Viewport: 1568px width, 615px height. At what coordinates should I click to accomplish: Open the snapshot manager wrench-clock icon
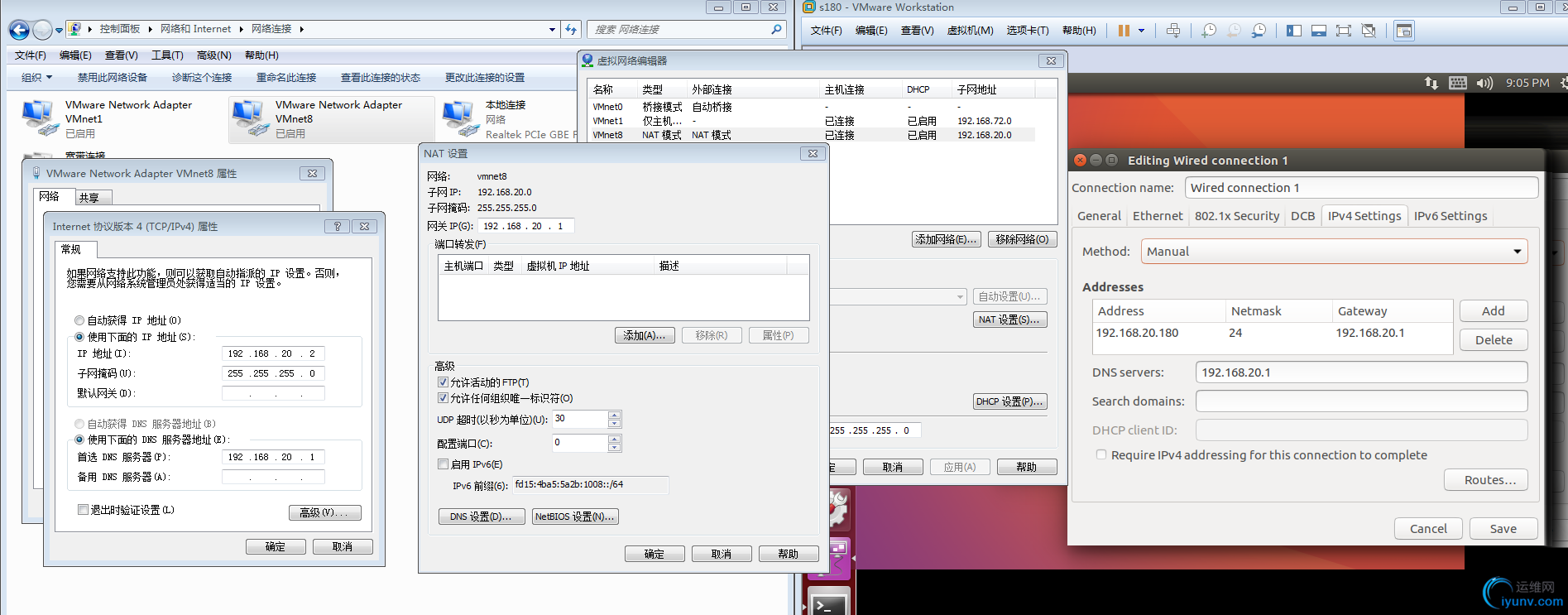1259,31
